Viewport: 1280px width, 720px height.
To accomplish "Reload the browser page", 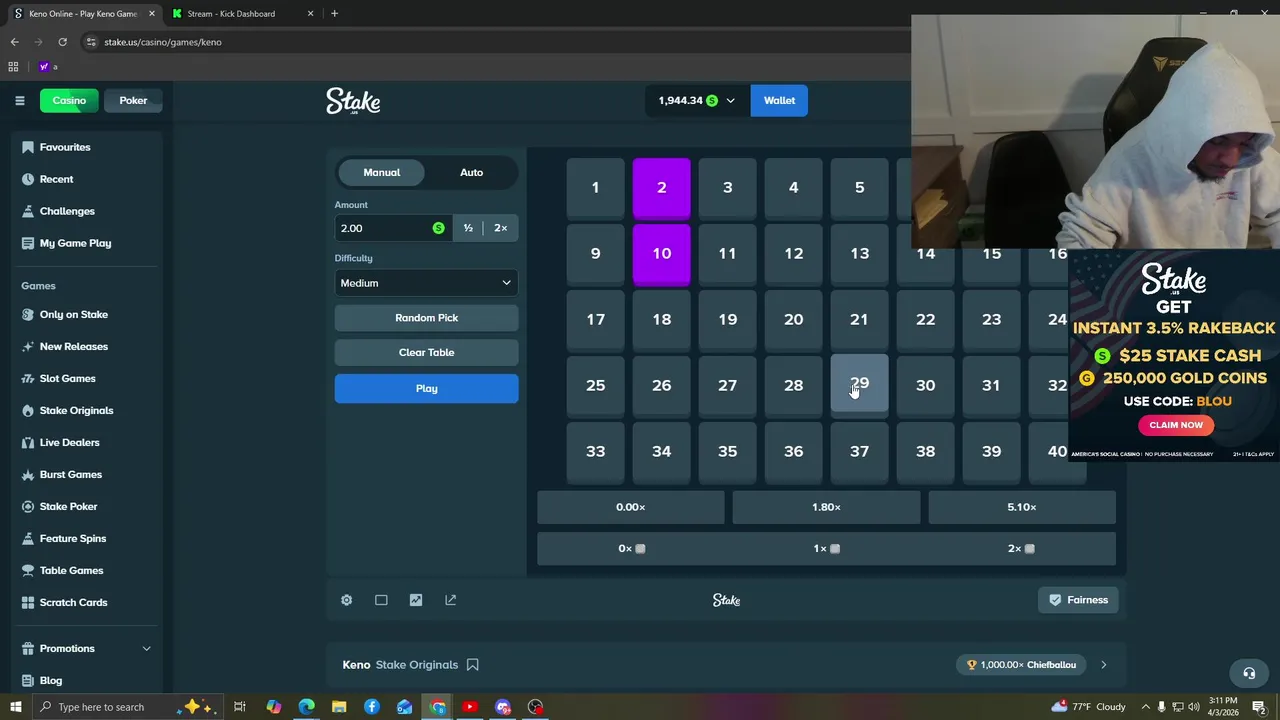I will pos(62,42).
